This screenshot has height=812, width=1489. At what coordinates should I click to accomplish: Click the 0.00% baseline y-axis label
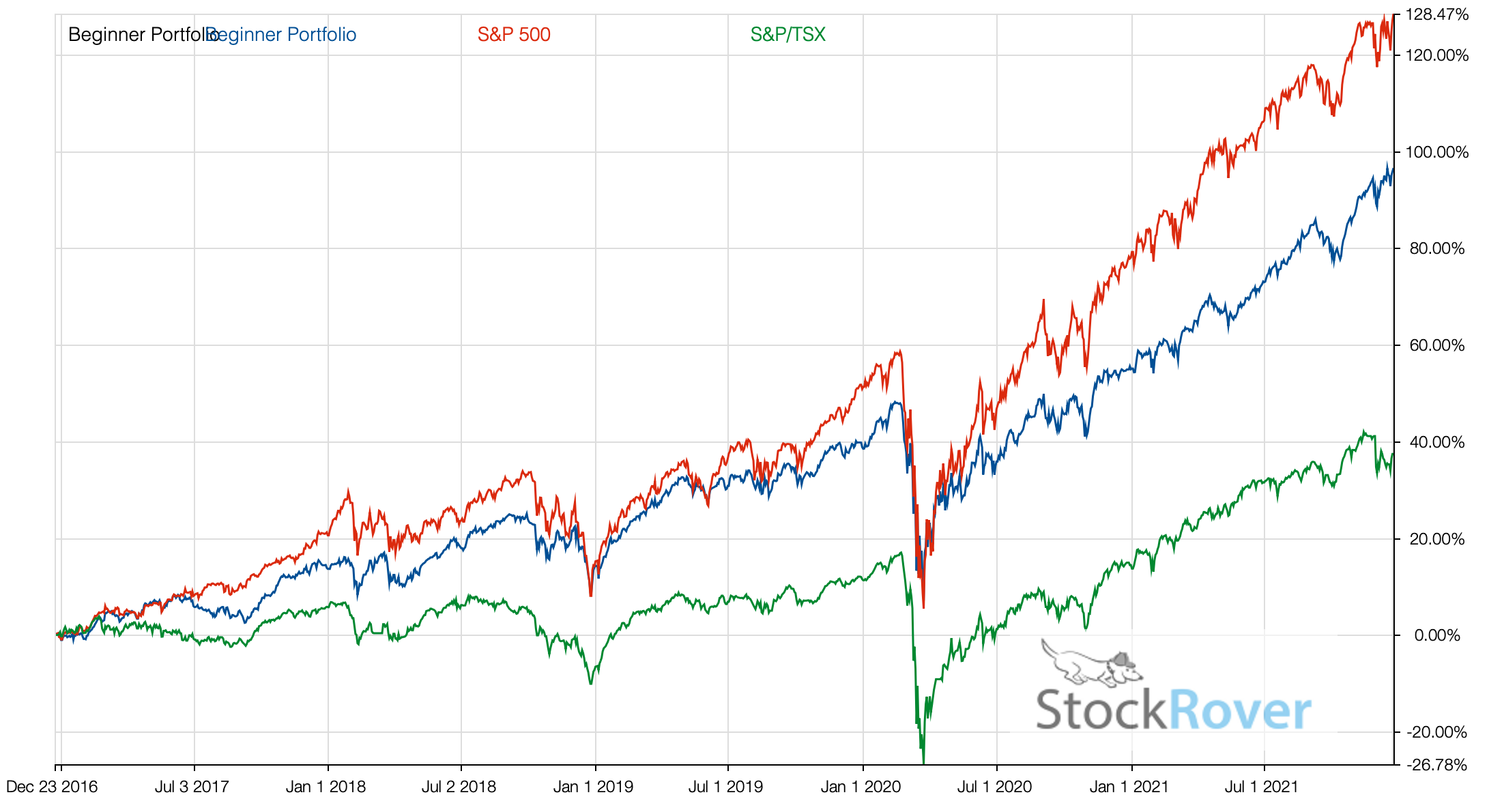click(x=1437, y=636)
